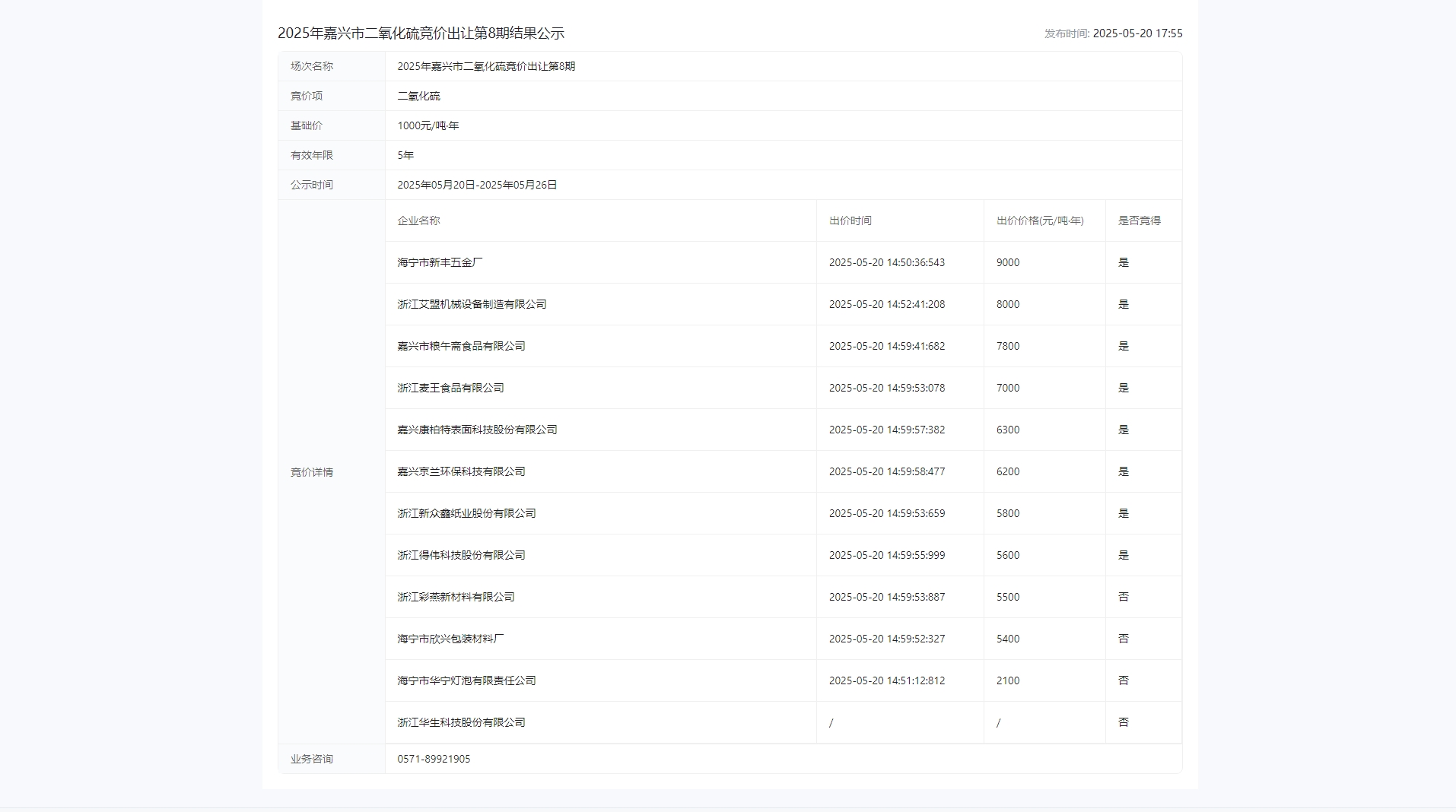Select phone number 0571-89921905
Image resolution: width=1456 pixels, height=812 pixels.
point(434,759)
